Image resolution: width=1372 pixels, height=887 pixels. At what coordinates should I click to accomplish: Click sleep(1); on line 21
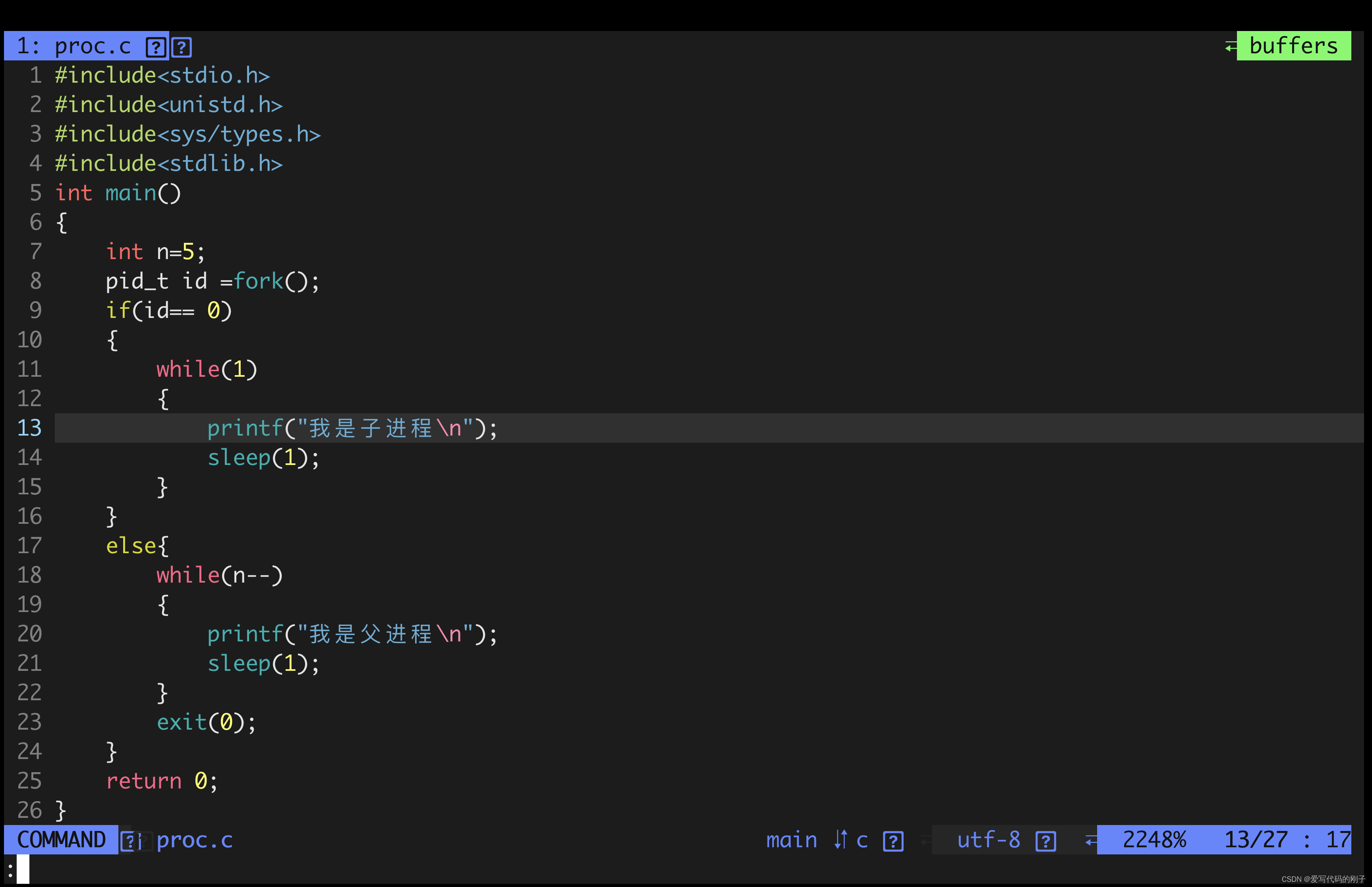pos(264,664)
